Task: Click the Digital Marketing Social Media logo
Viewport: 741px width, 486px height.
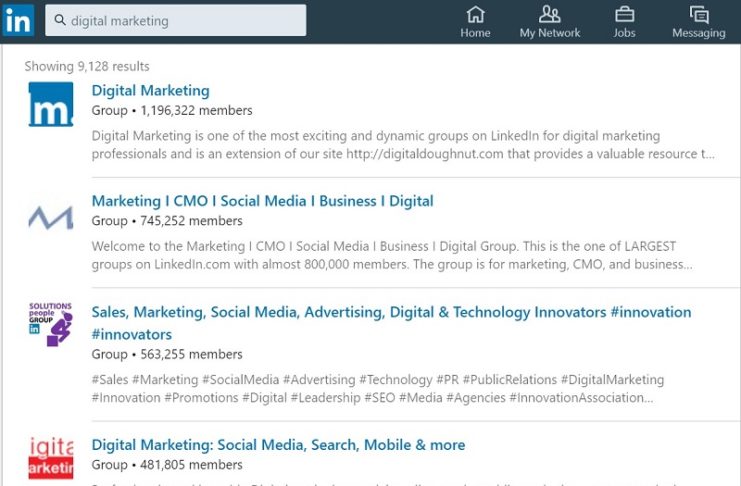Action: pyautogui.click(x=51, y=459)
